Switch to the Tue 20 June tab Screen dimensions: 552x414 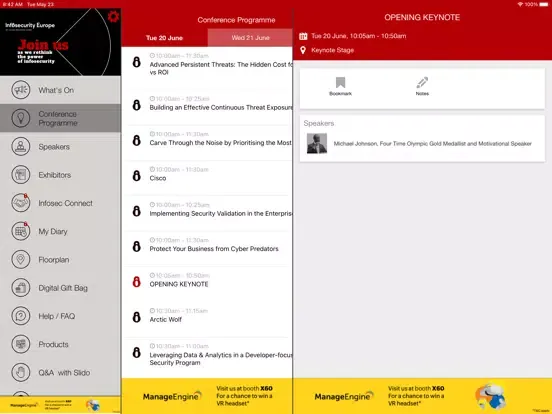[164, 38]
